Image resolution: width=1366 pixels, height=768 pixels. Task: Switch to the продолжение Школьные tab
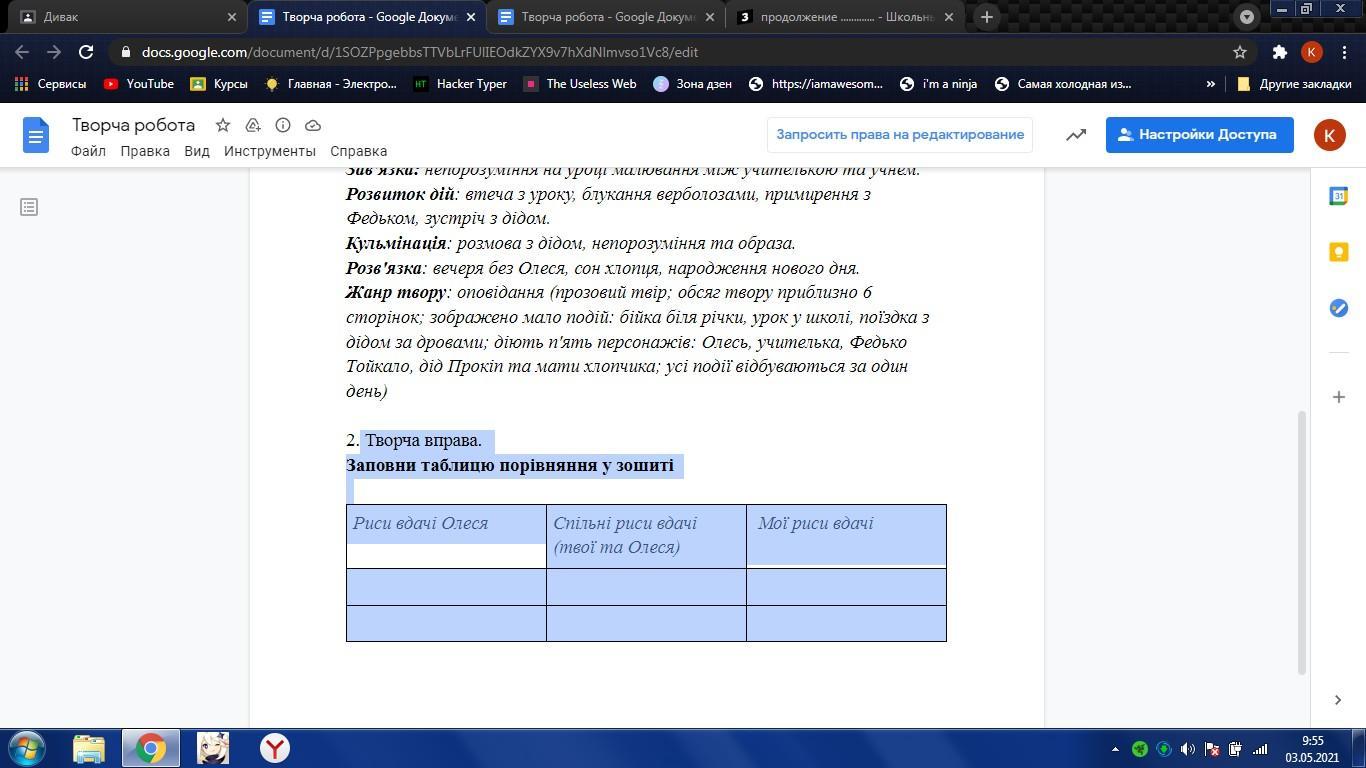pyautogui.click(x=846, y=17)
